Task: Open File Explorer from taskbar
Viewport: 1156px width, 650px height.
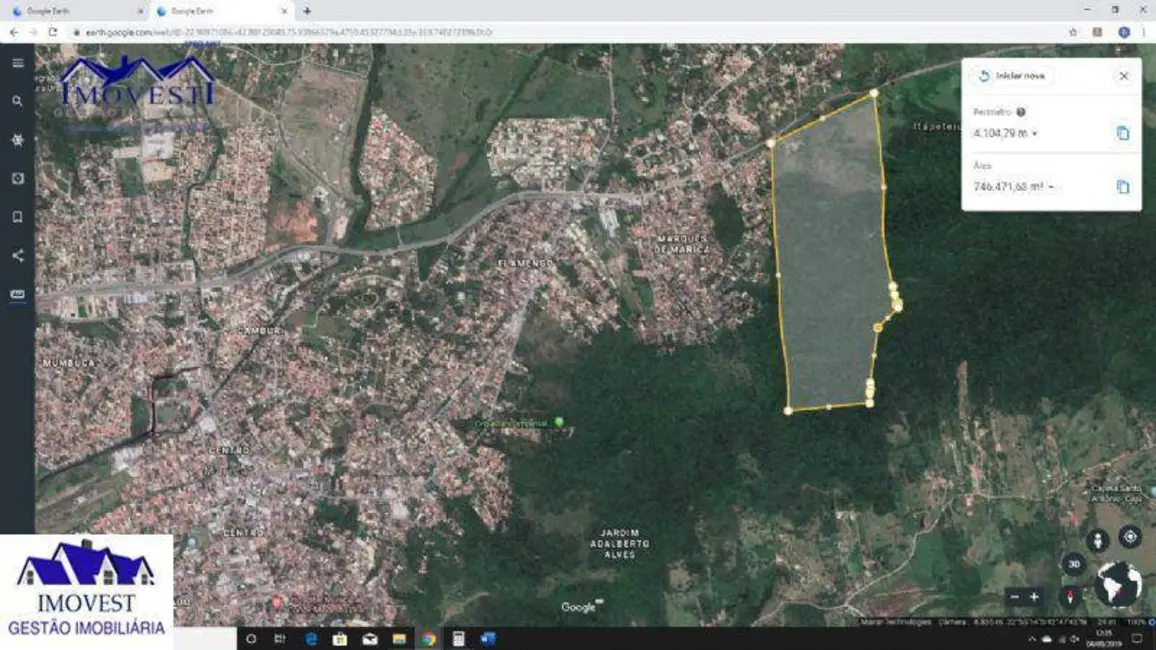Action: [399, 639]
